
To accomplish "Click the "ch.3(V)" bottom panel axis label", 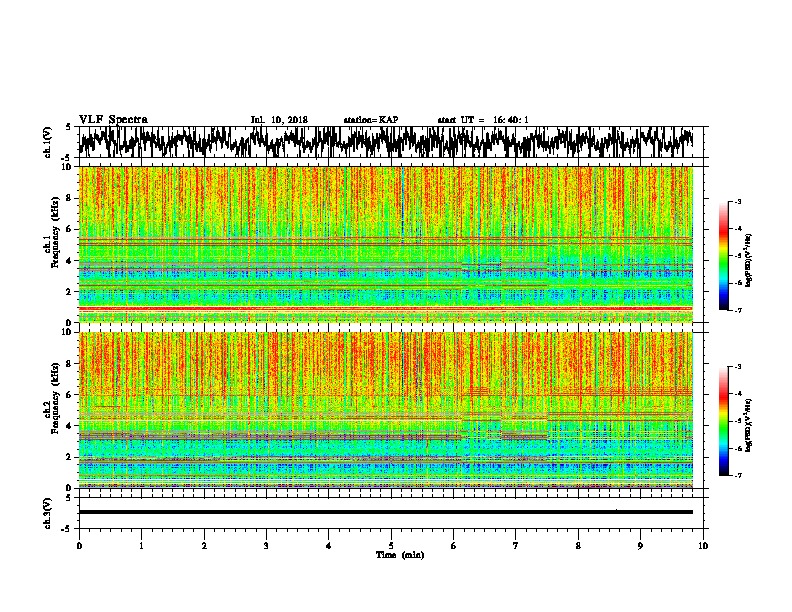I will 48,513.
